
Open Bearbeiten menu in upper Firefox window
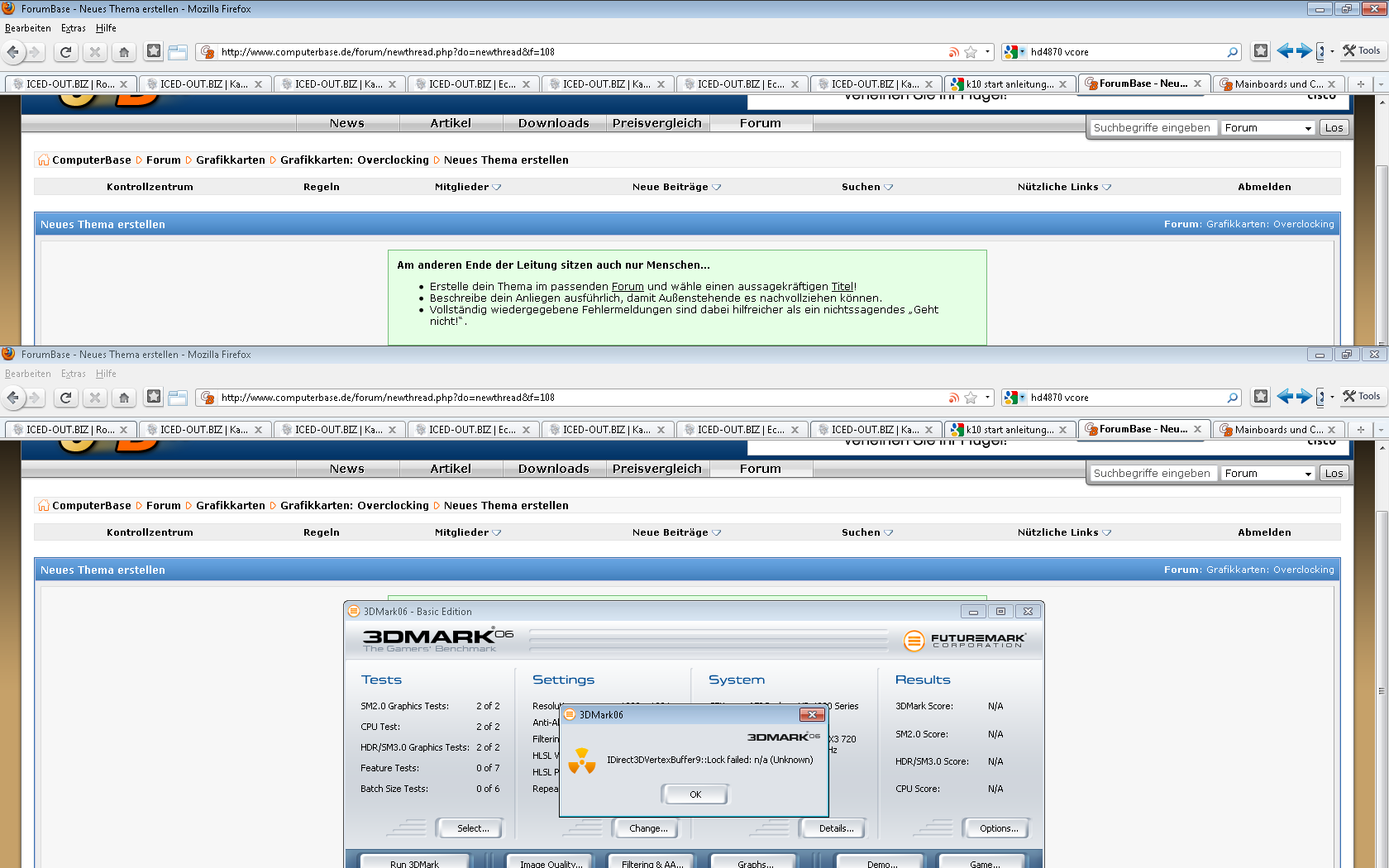coord(27,28)
